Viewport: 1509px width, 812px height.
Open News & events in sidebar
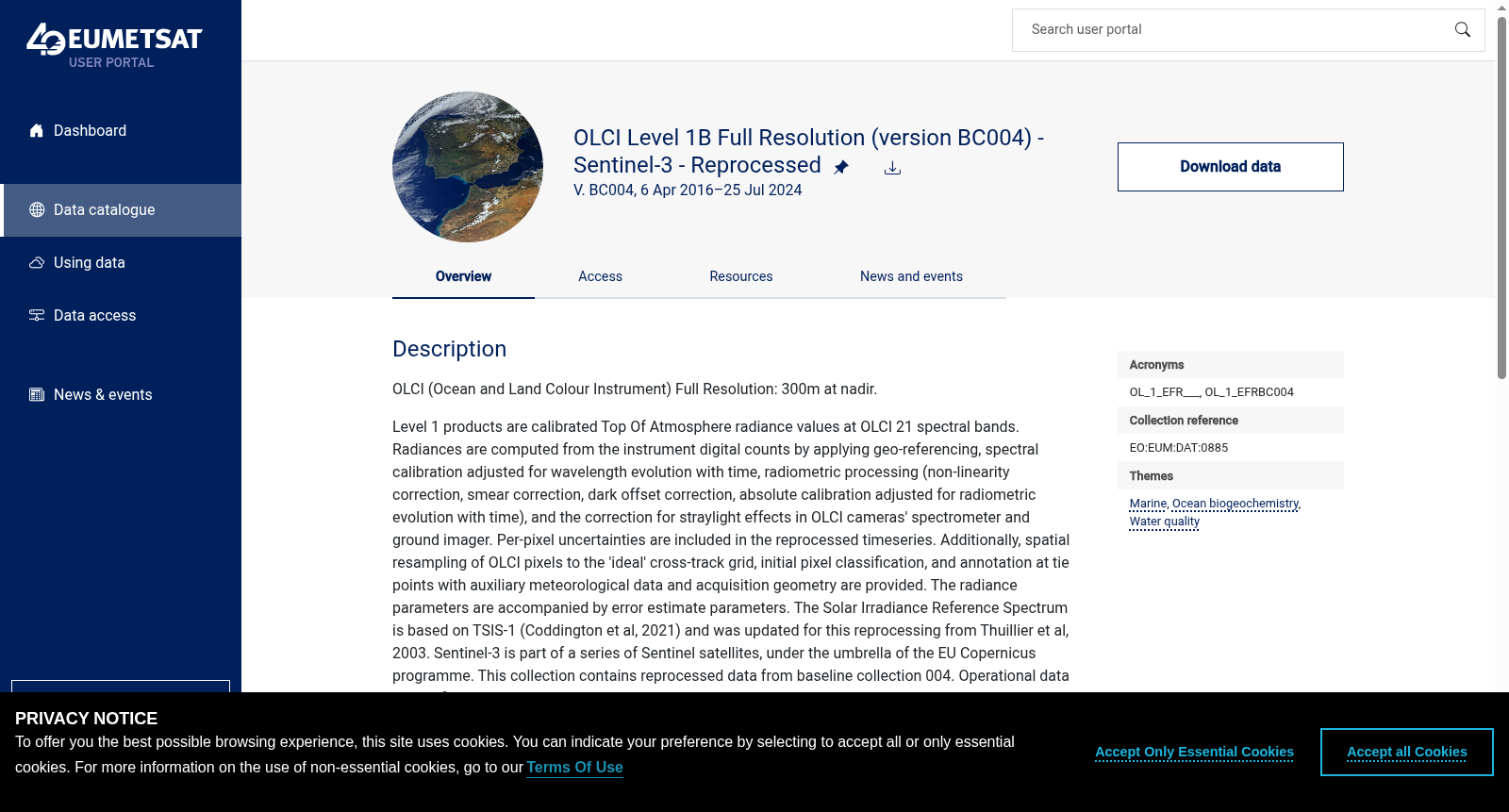121,395
